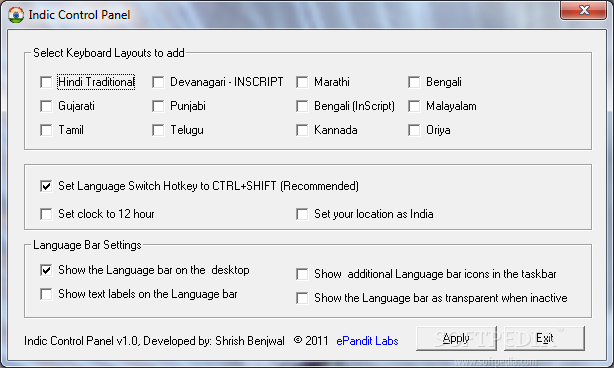Open the ePandit Labs link

(367, 341)
